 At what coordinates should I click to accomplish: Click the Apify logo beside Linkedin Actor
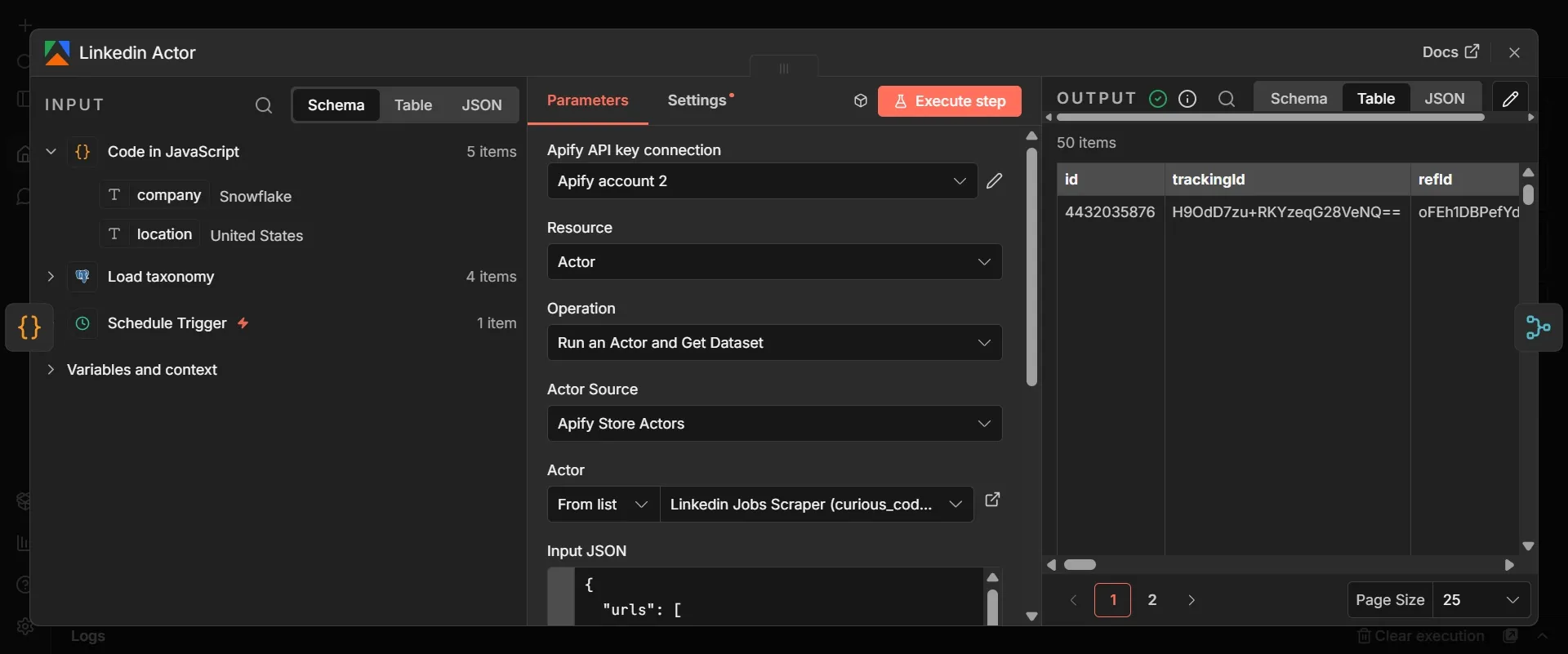57,53
